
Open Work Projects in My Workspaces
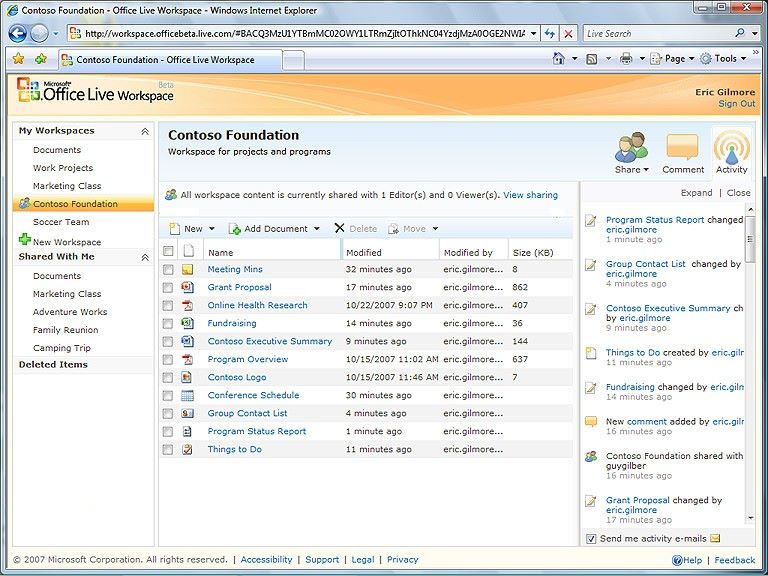tap(63, 168)
